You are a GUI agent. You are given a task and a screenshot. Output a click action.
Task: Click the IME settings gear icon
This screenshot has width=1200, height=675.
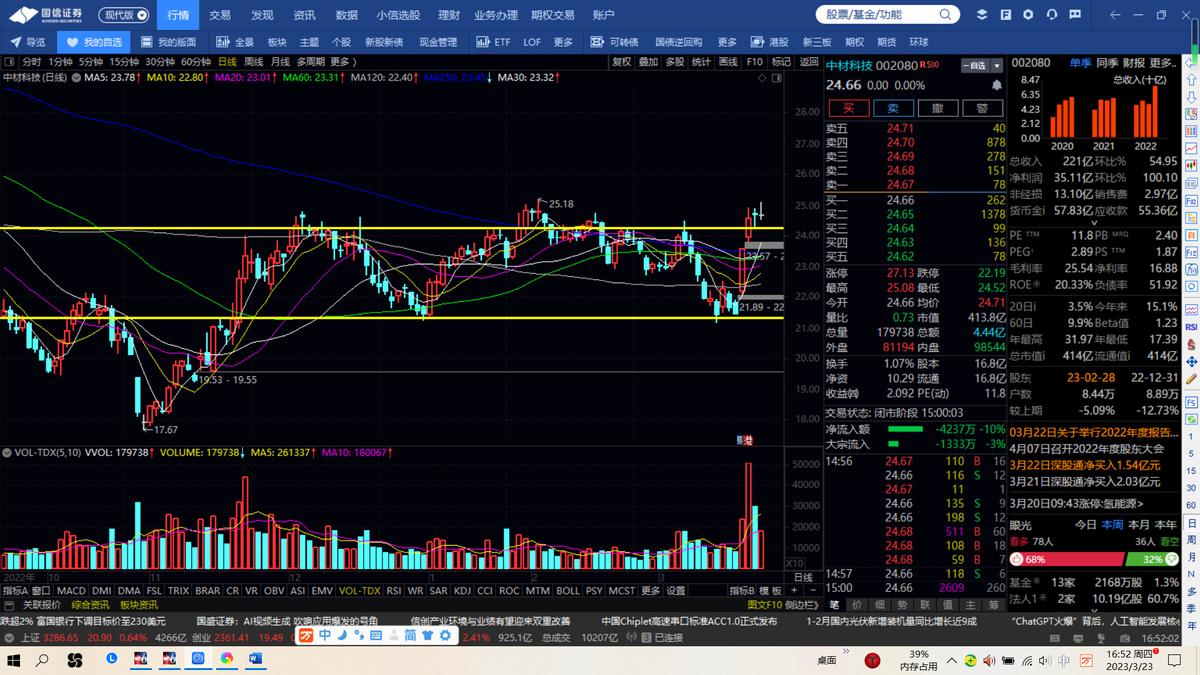coord(444,634)
